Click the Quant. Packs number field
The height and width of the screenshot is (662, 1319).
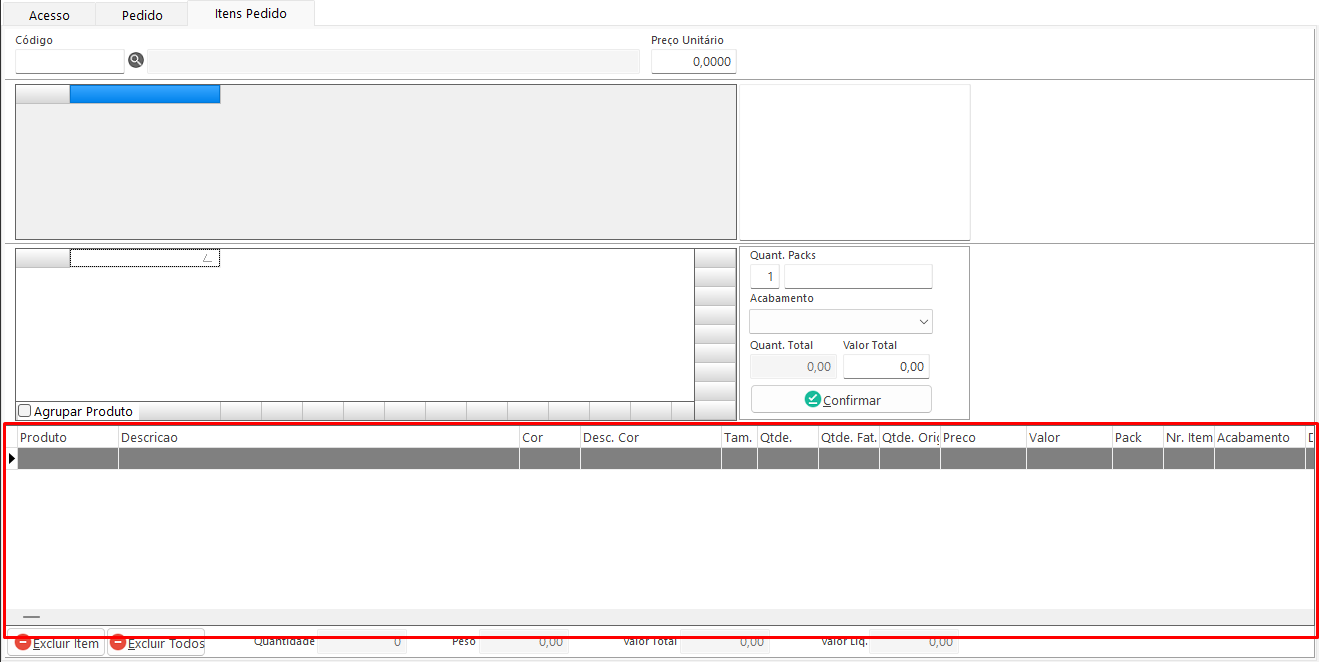click(x=765, y=276)
